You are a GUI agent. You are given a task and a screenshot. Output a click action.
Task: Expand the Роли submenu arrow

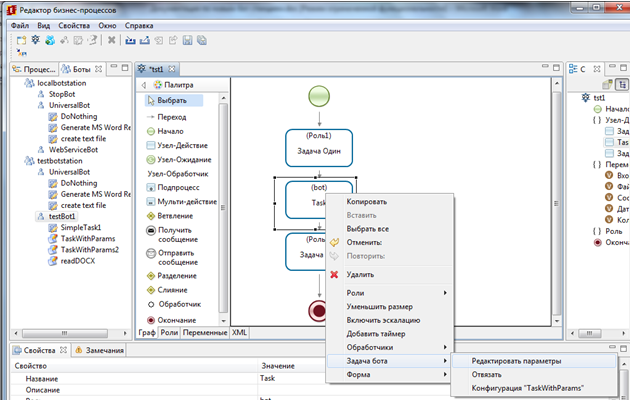445,293
